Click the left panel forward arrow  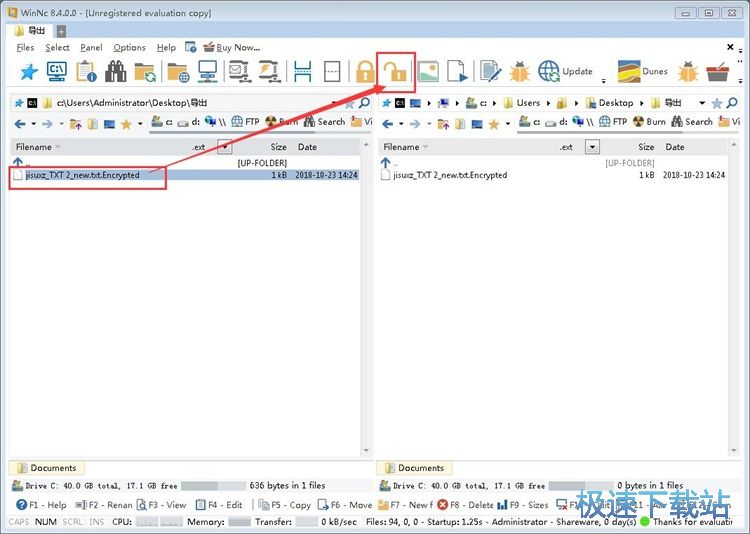click(x=47, y=124)
